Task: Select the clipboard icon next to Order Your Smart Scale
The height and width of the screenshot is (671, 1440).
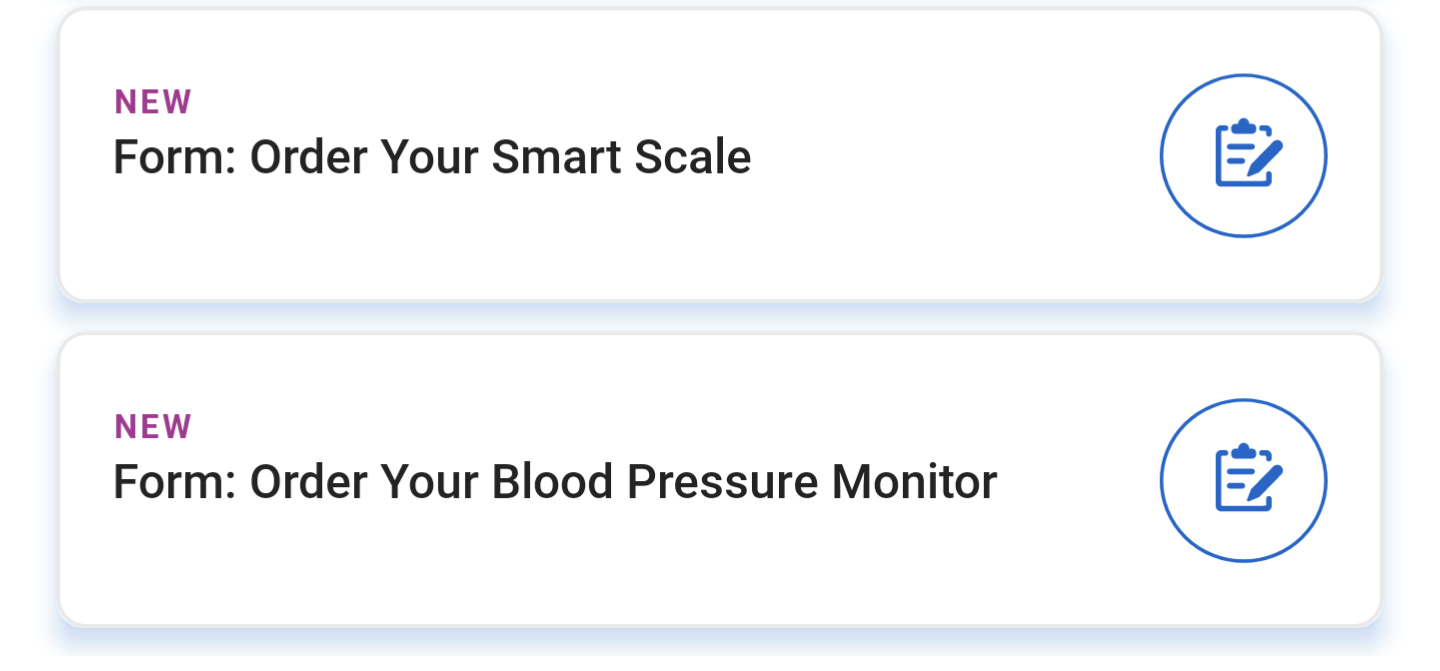Action: 1243,155
